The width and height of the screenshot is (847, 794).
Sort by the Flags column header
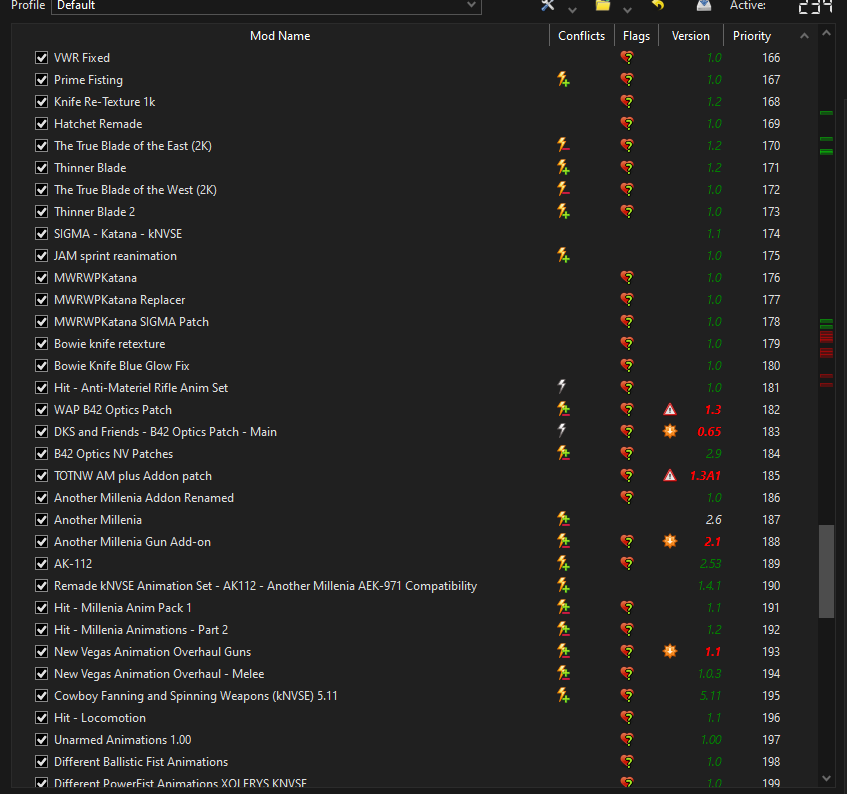pos(636,36)
